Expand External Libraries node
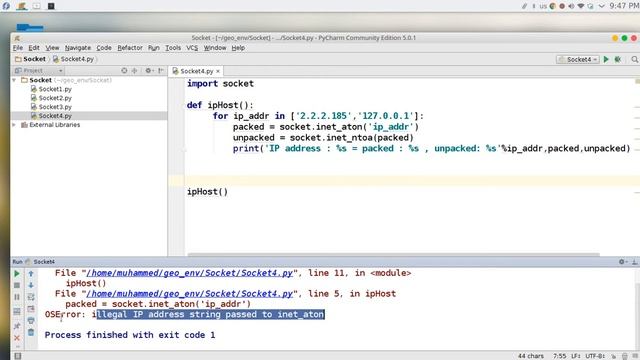Image resolution: width=640 pixels, height=360 pixels. click(x=14, y=125)
